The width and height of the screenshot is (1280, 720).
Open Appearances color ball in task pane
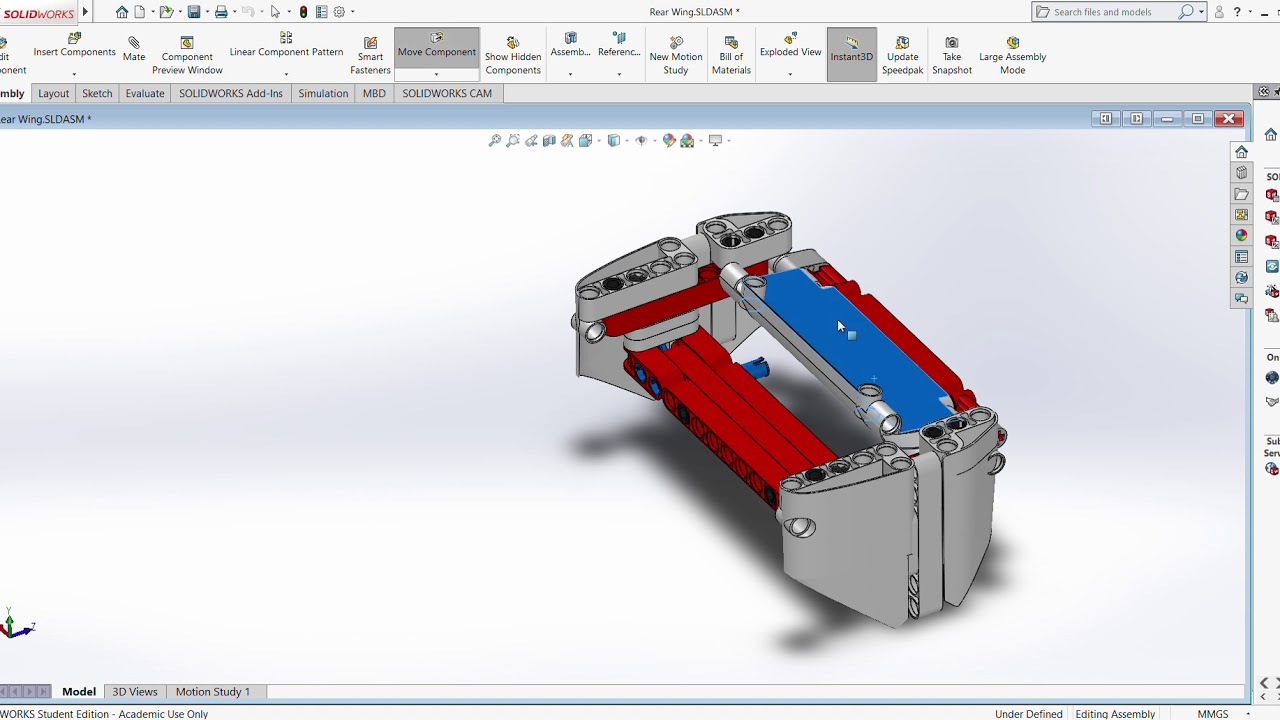pyautogui.click(x=1241, y=236)
